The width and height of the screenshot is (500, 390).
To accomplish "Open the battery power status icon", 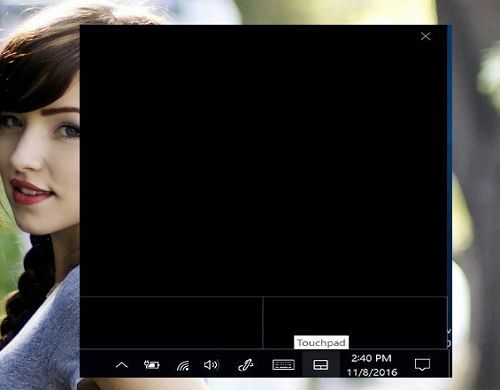I will 152,365.
